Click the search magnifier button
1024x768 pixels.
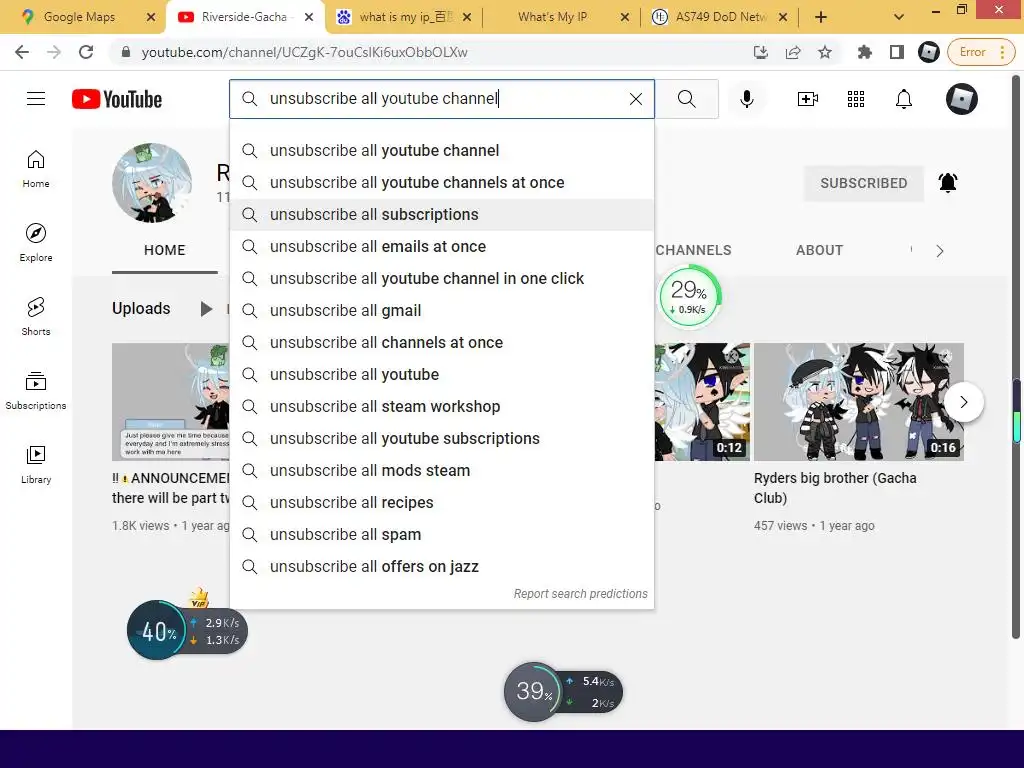click(686, 99)
